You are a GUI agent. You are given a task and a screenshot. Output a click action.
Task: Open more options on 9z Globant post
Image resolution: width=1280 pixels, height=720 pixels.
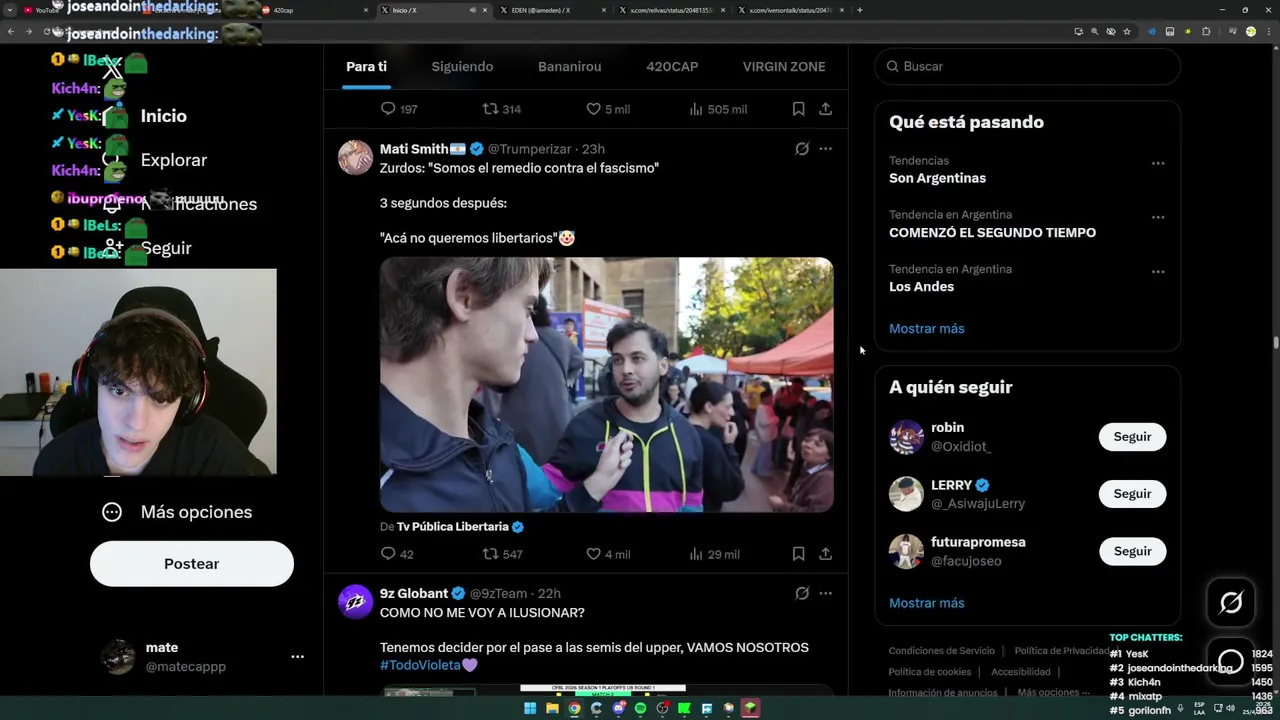(x=826, y=594)
